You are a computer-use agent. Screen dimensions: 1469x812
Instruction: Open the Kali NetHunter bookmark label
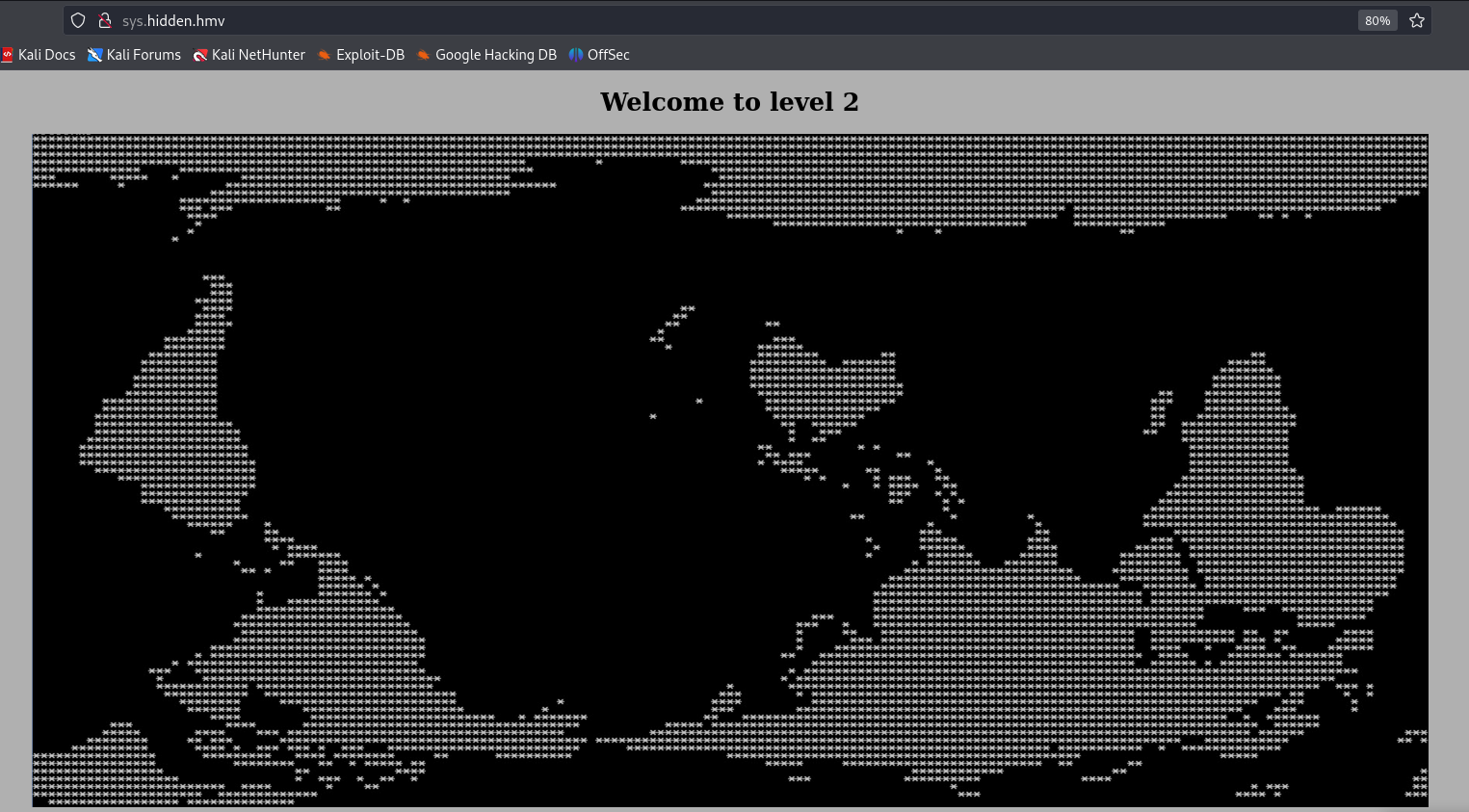point(258,55)
